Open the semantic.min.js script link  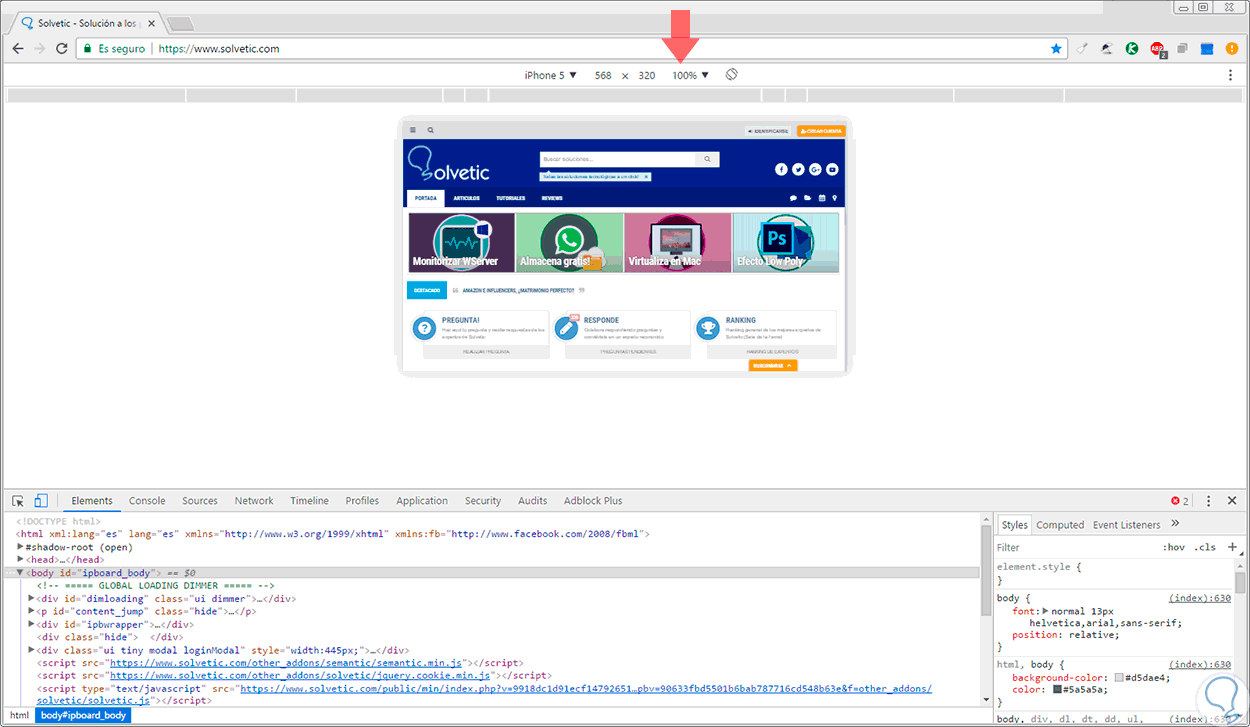[286, 663]
